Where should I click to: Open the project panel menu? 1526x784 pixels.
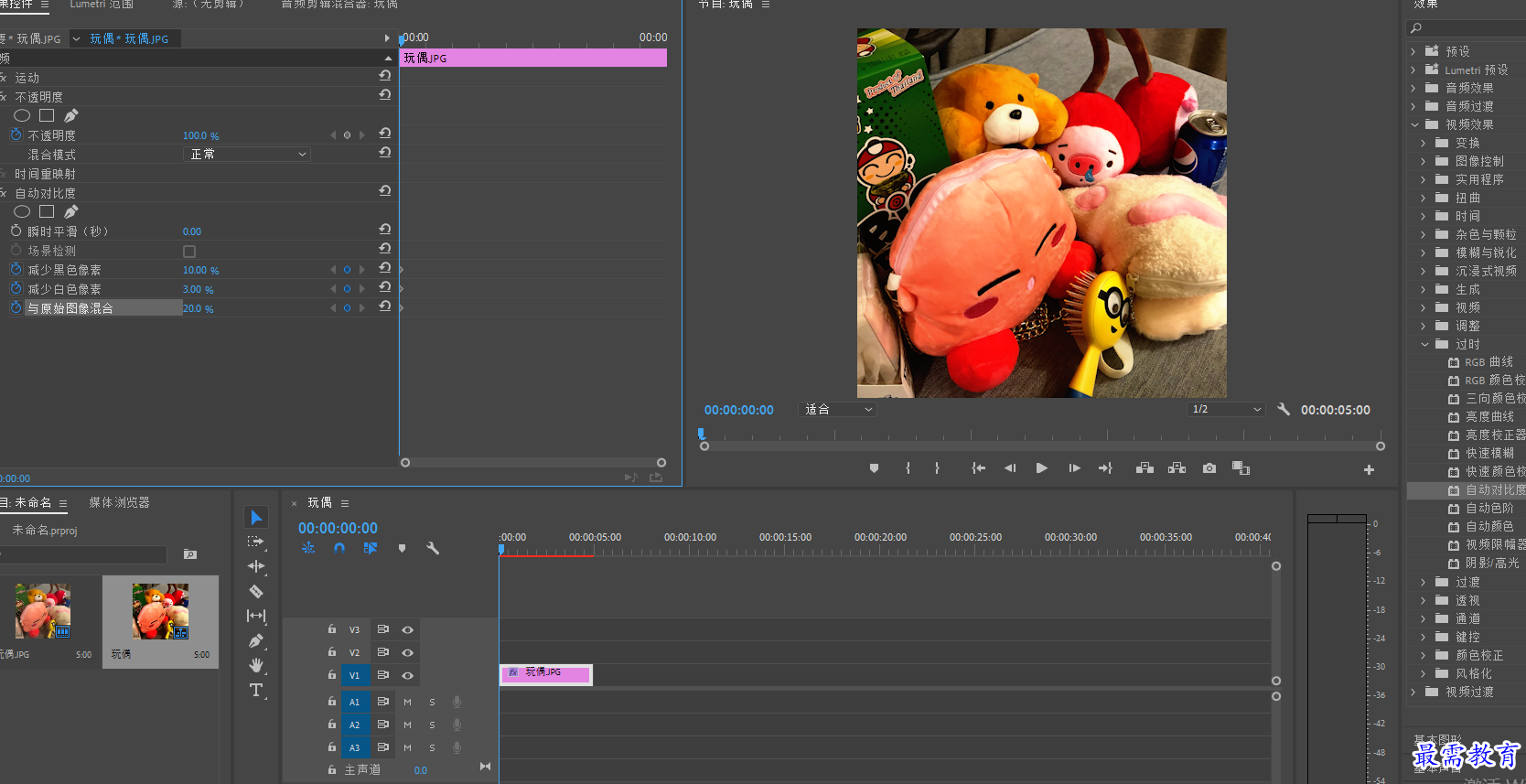pyautogui.click(x=63, y=503)
